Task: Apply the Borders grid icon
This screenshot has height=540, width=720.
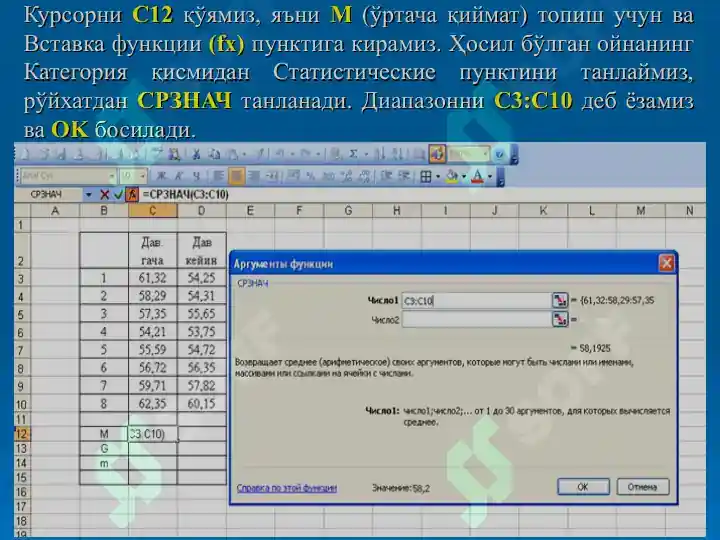Action: click(426, 176)
